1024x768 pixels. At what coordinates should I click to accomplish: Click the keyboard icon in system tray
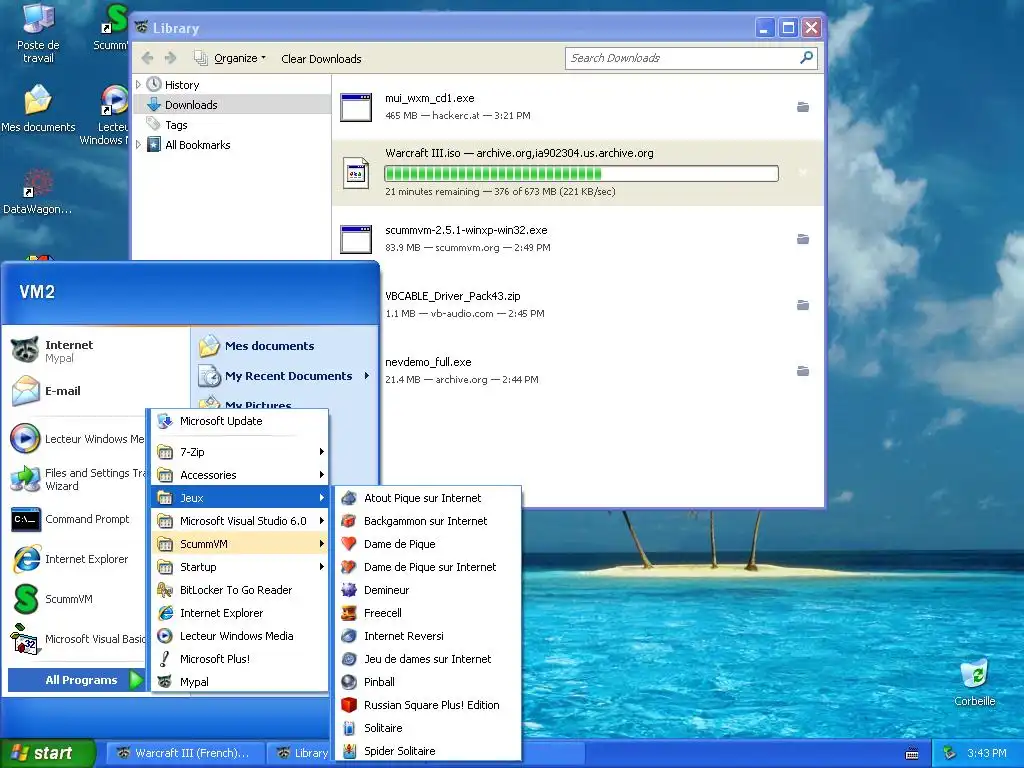coord(912,754)
